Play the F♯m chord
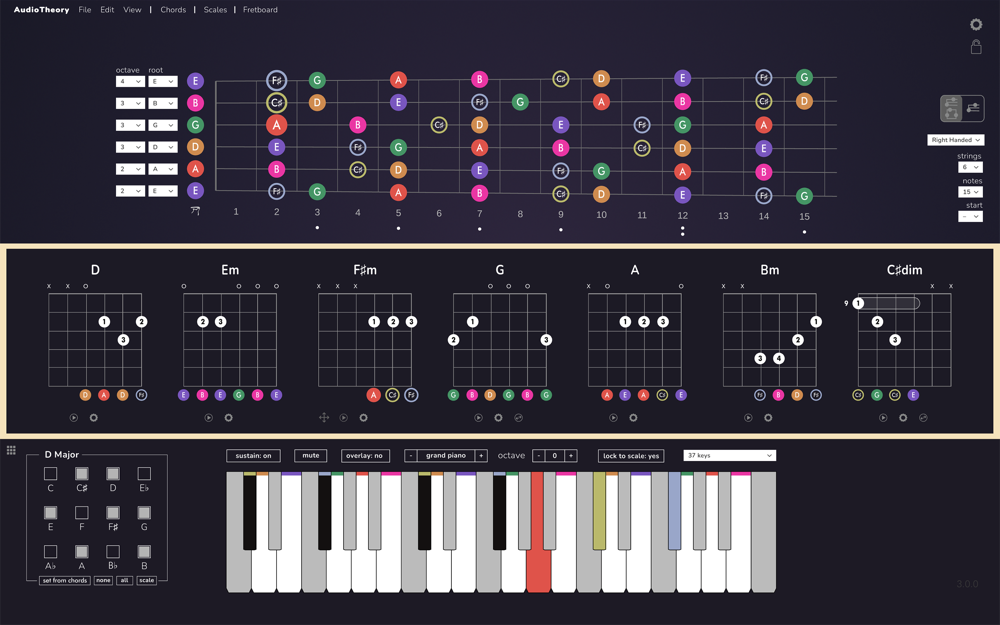This screenshot has height=625, width=1000. pos(344,418)
